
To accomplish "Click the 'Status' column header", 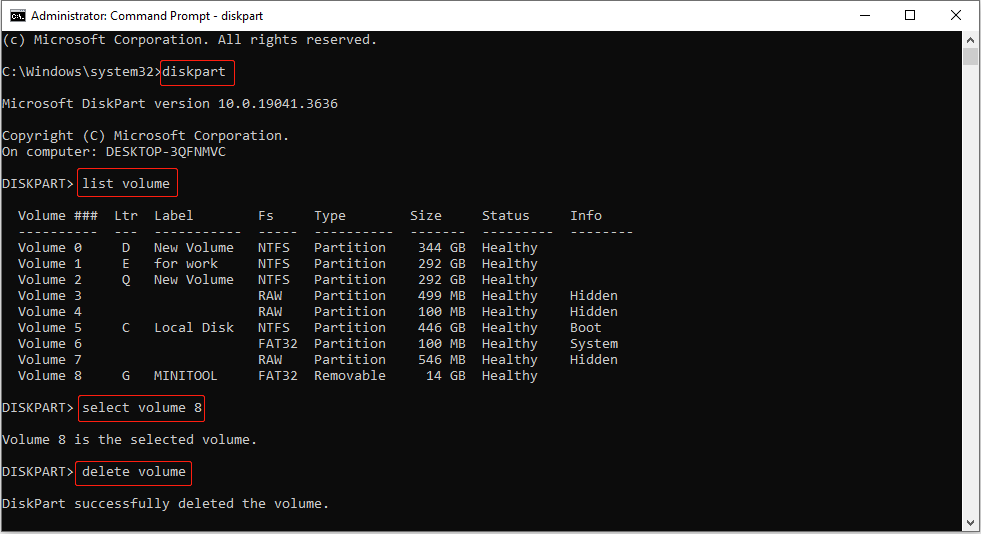I will click(506, 216).
